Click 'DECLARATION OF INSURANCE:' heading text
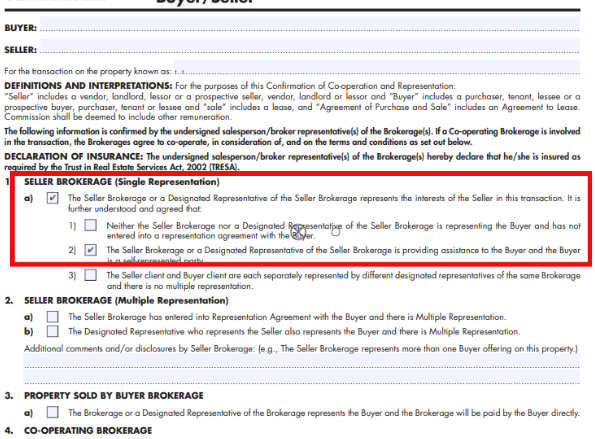595x439 pixels. (x=74, y=156)
